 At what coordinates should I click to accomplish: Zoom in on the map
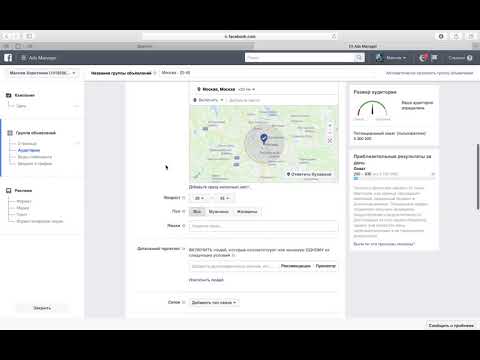point(330,125)
